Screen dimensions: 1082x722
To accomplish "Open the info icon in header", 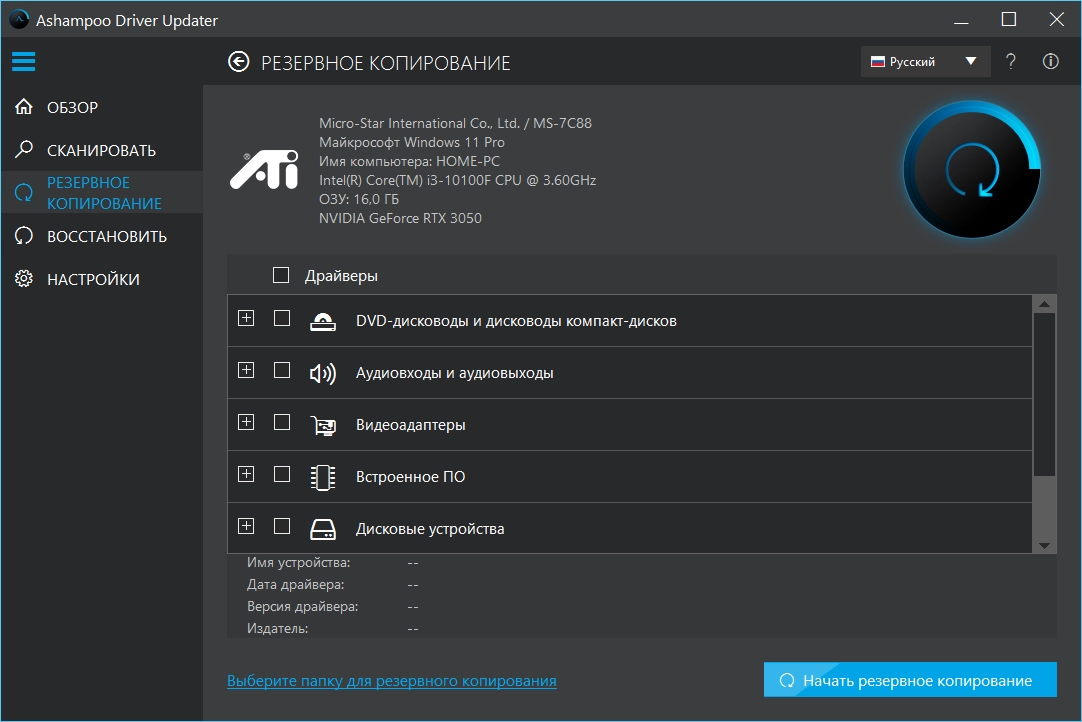I will [x=1050, y=62].
